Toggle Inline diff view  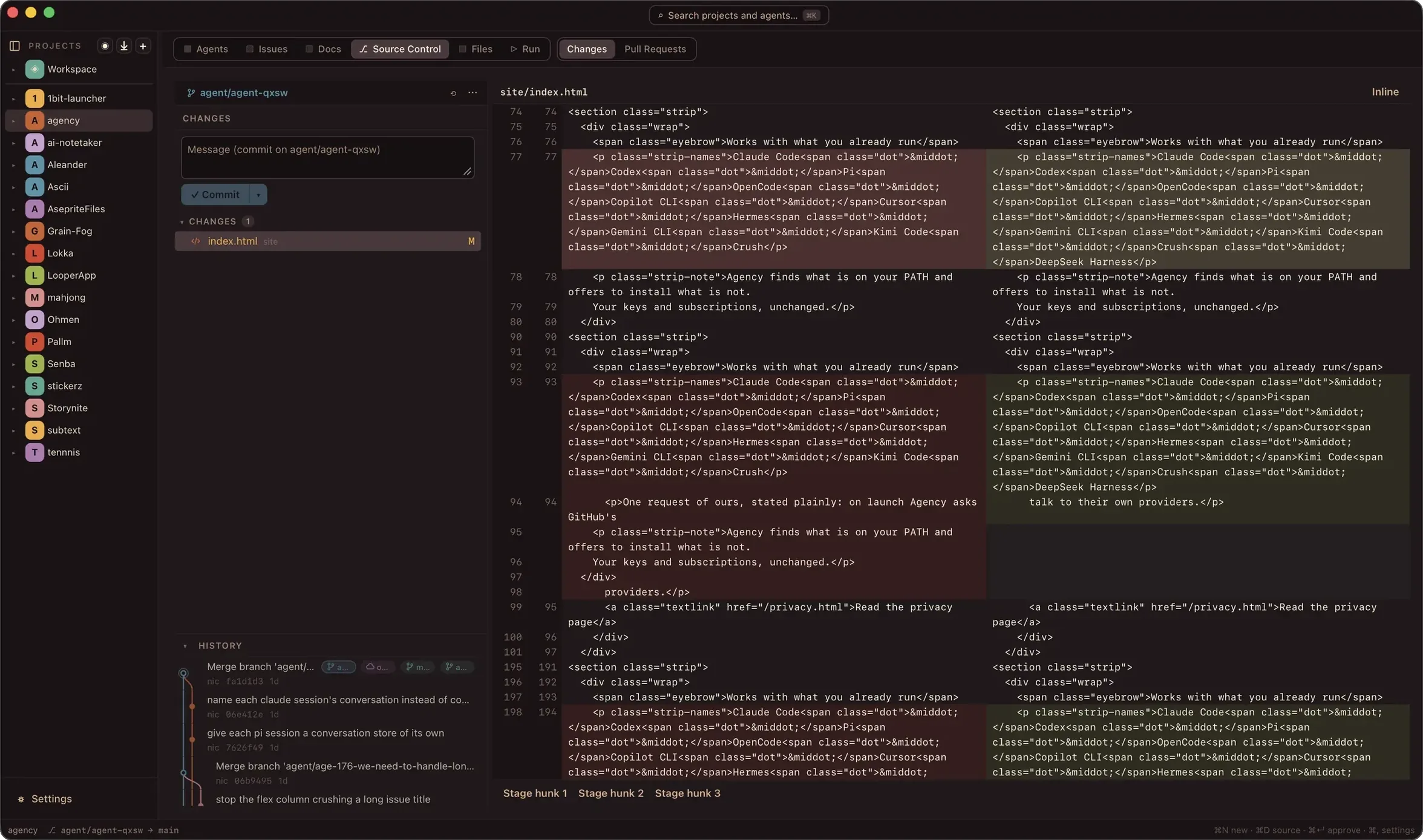coord(1385,92)
